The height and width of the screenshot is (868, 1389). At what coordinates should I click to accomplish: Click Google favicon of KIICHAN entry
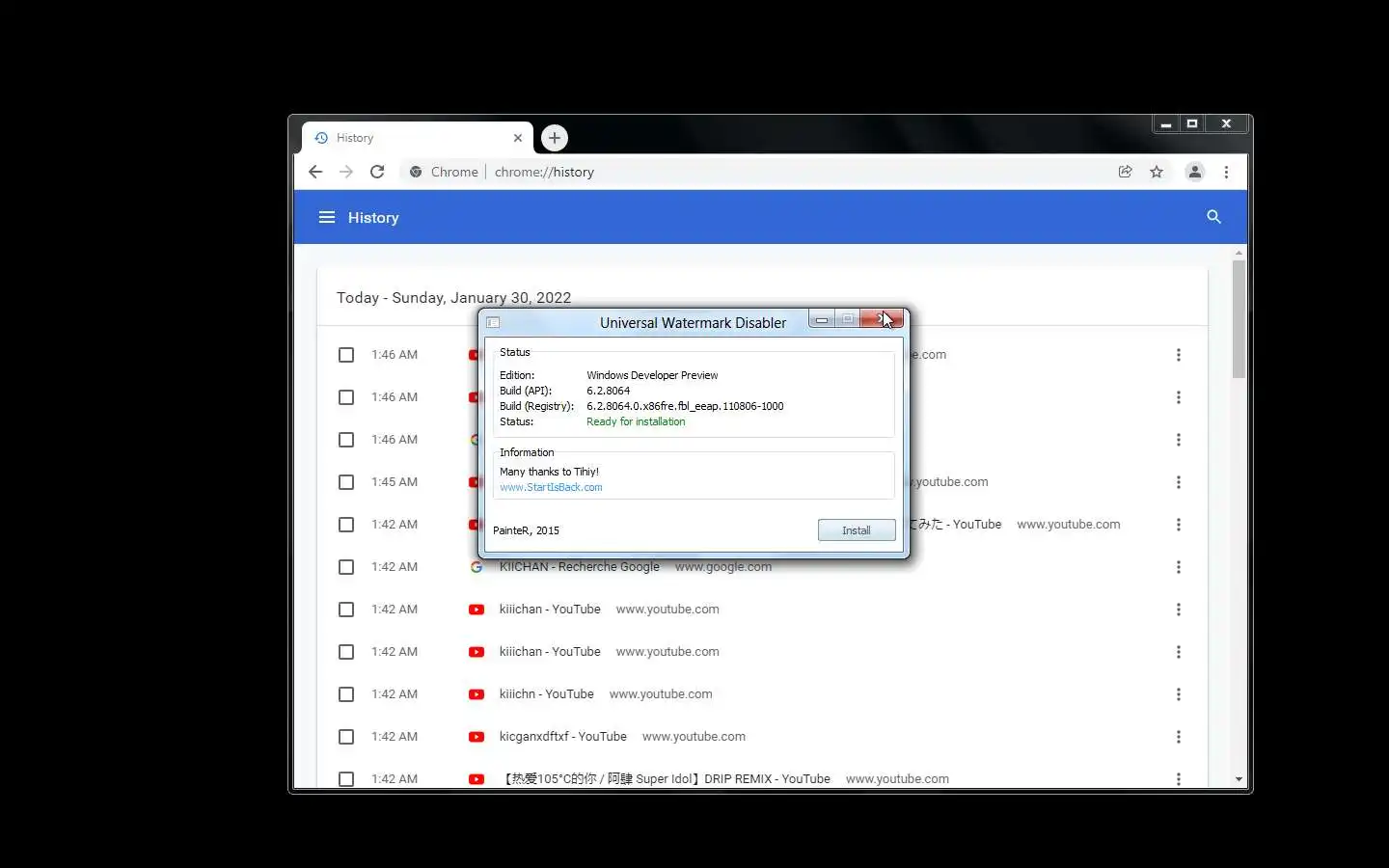(477, 567)
